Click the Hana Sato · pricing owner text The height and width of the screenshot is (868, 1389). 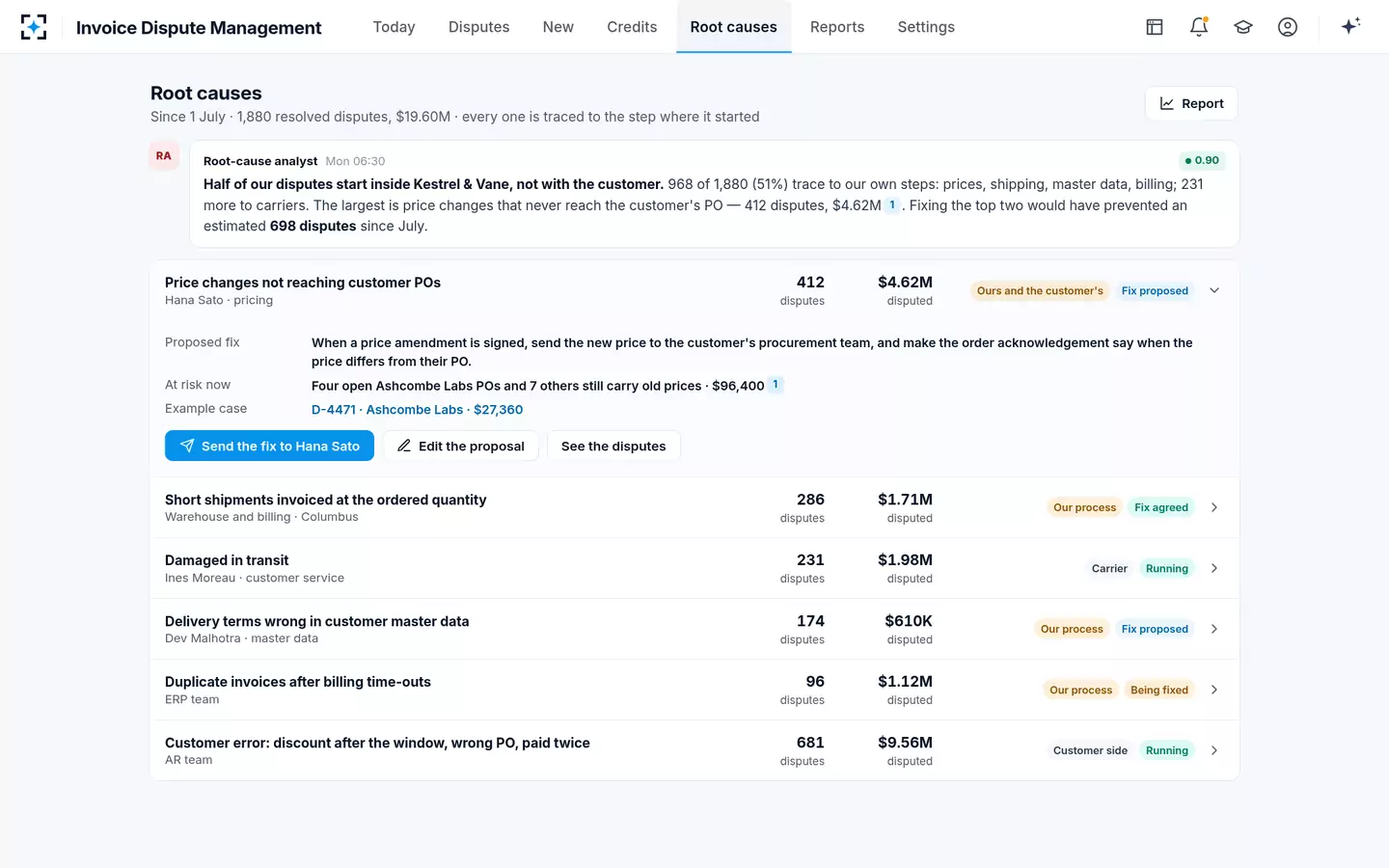tap(219, 300)
